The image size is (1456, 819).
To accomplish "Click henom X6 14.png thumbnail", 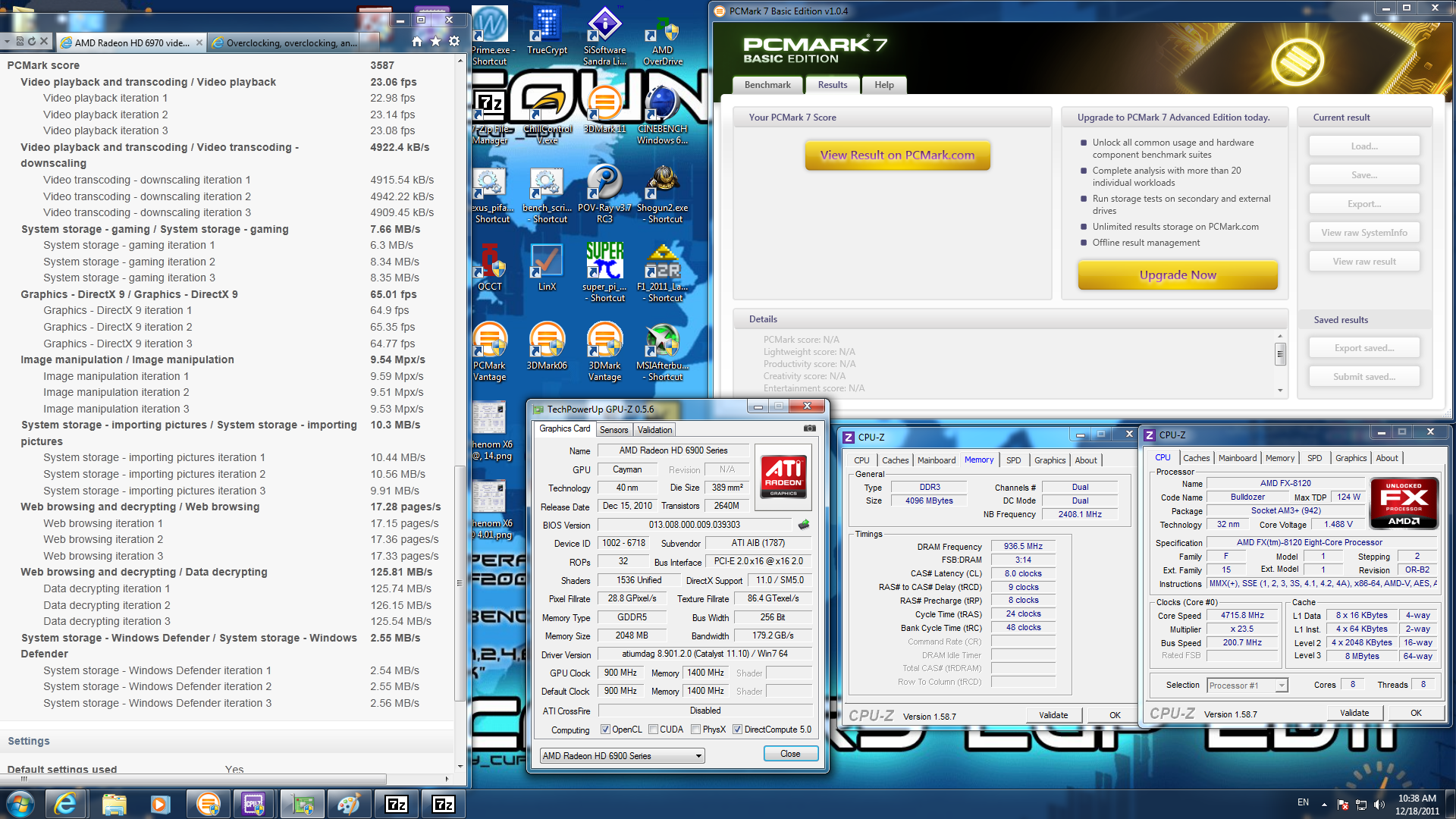I will tap(490, 431).
